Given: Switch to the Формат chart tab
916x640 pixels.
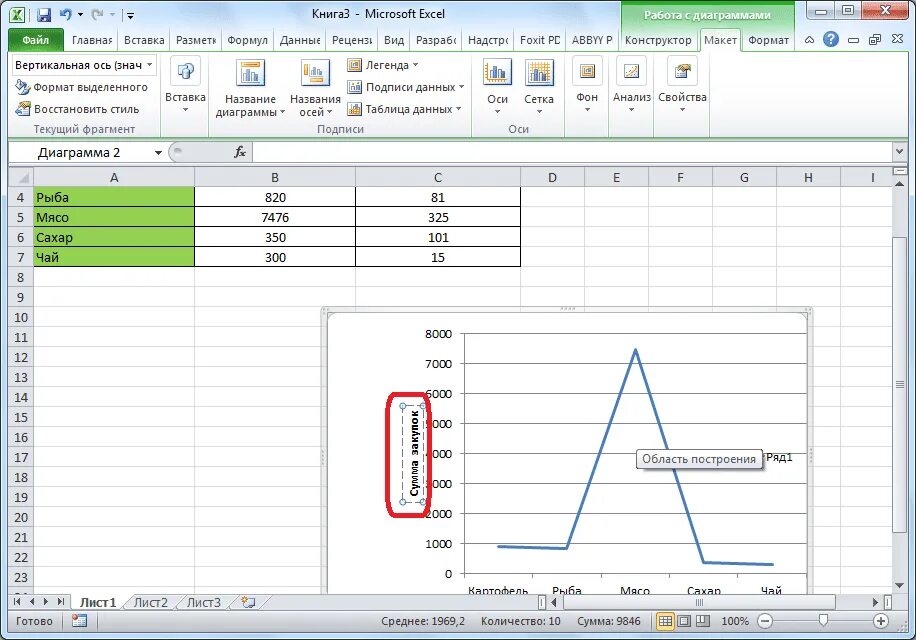Looking at the screenshot, I should pos(768,40).
